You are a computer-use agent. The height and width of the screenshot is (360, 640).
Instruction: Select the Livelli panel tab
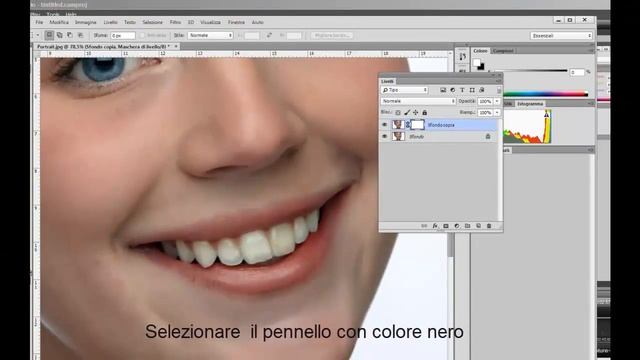tap(387, 81)
